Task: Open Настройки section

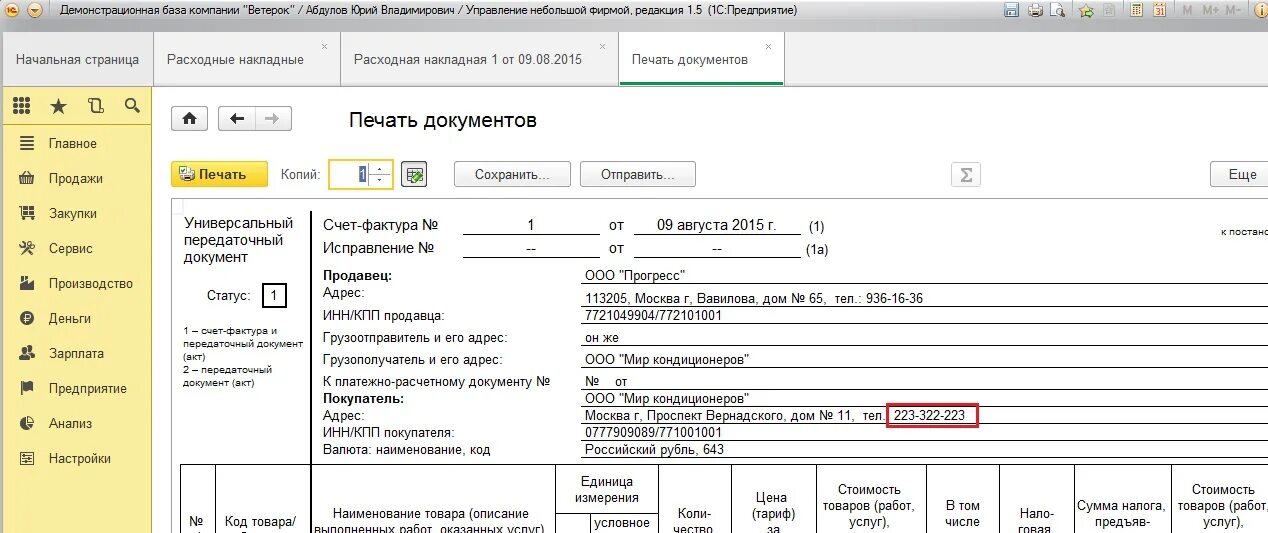Action: click(x=76, y=458)
